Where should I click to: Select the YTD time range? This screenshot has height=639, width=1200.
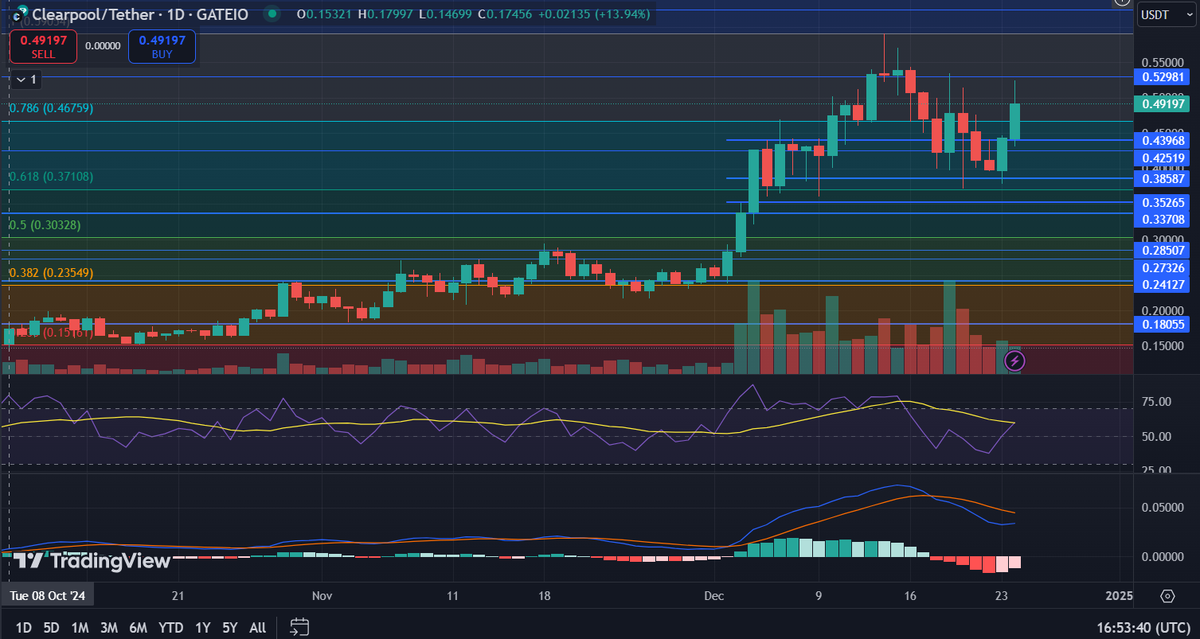[171, 627]
